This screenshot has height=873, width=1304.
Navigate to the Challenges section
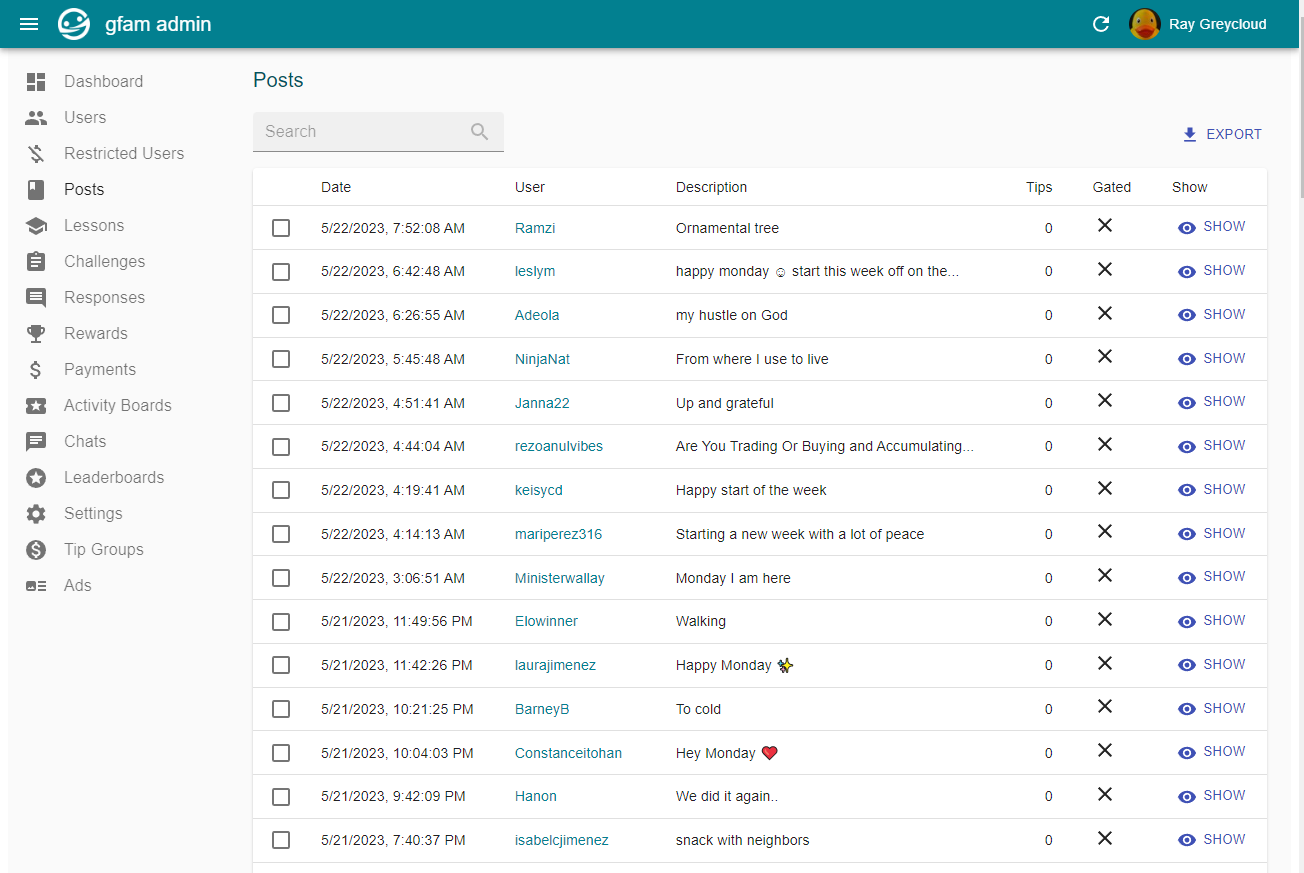[x=104, y=262]
